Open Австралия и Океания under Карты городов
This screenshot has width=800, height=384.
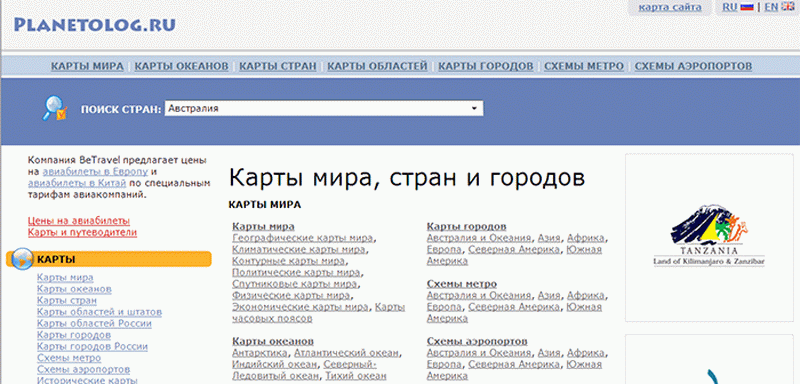point(479,238)
